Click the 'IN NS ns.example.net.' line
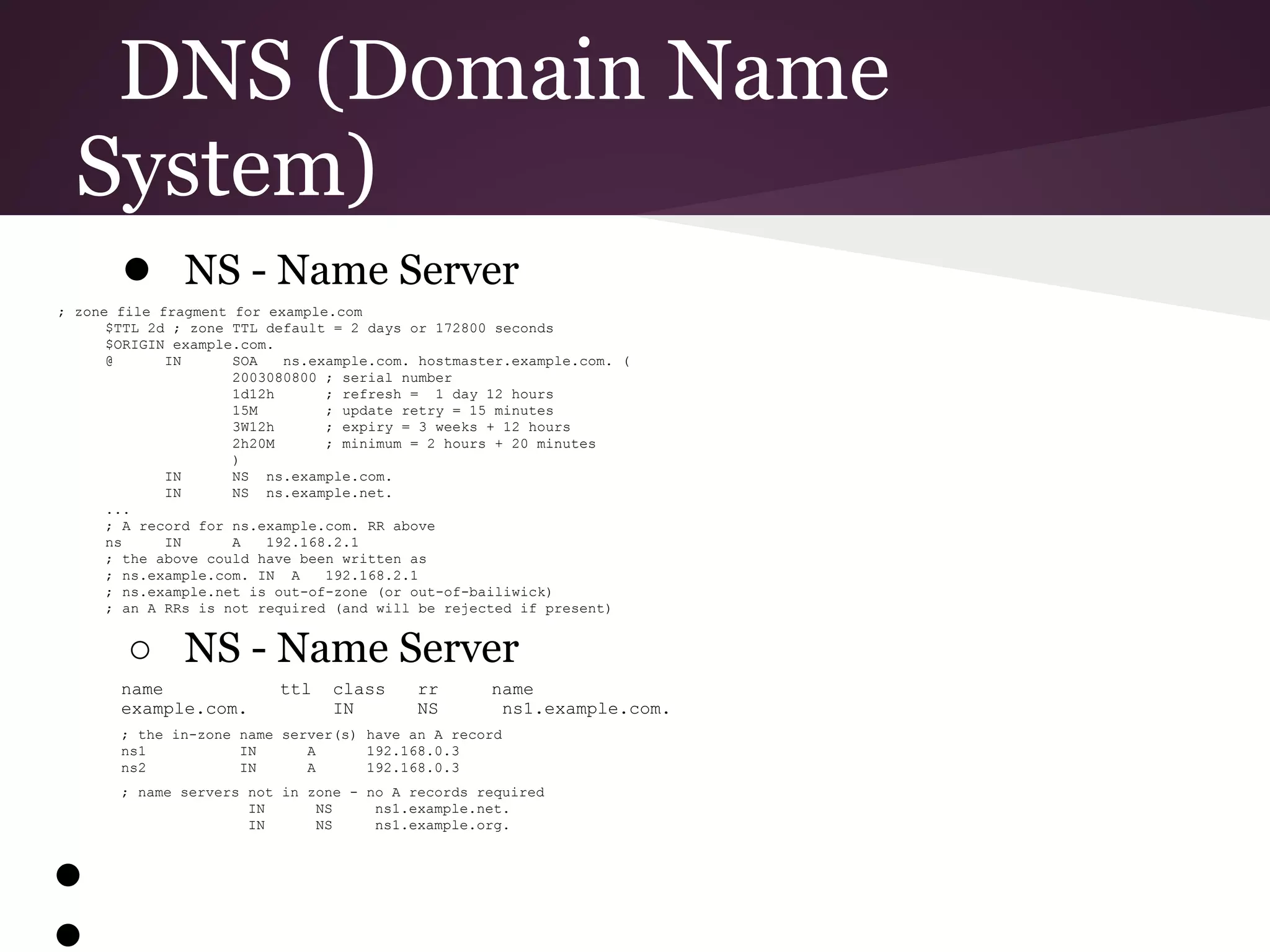1270x952 pixels. pos(278,493)
